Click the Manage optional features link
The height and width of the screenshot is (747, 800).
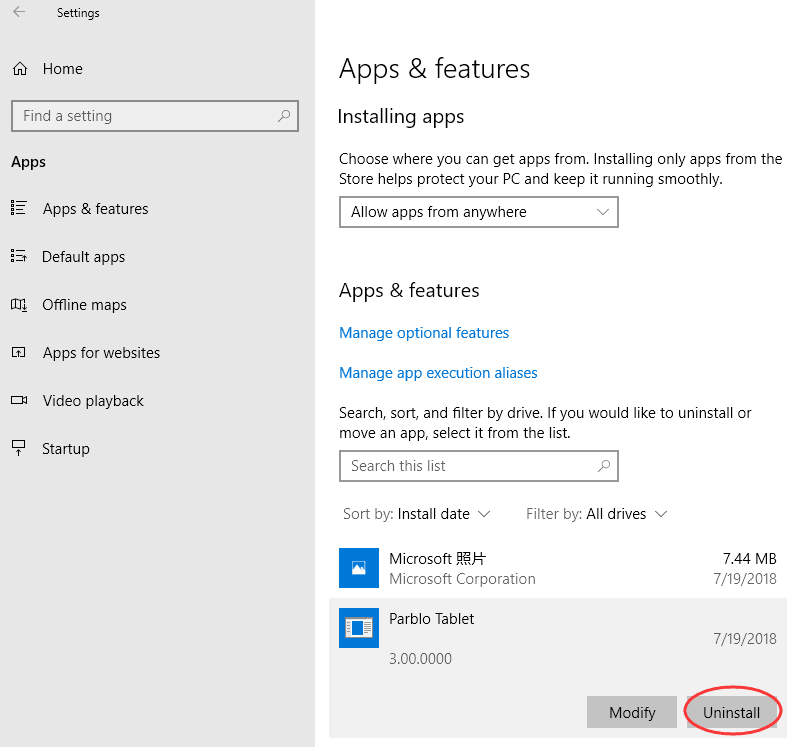point(424,333)
